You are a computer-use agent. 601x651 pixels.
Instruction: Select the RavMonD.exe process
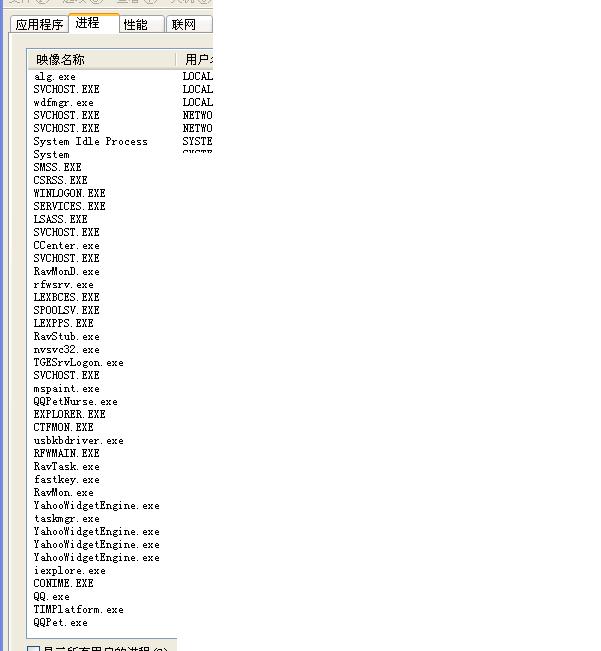tap(66, 272)
